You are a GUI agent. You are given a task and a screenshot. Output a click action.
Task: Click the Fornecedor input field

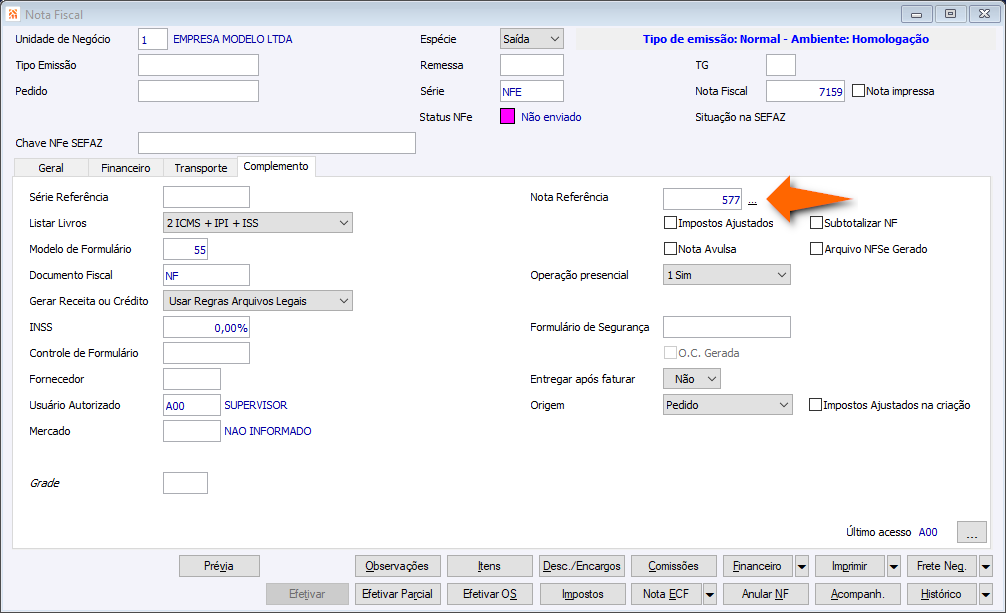pos(191,379)
